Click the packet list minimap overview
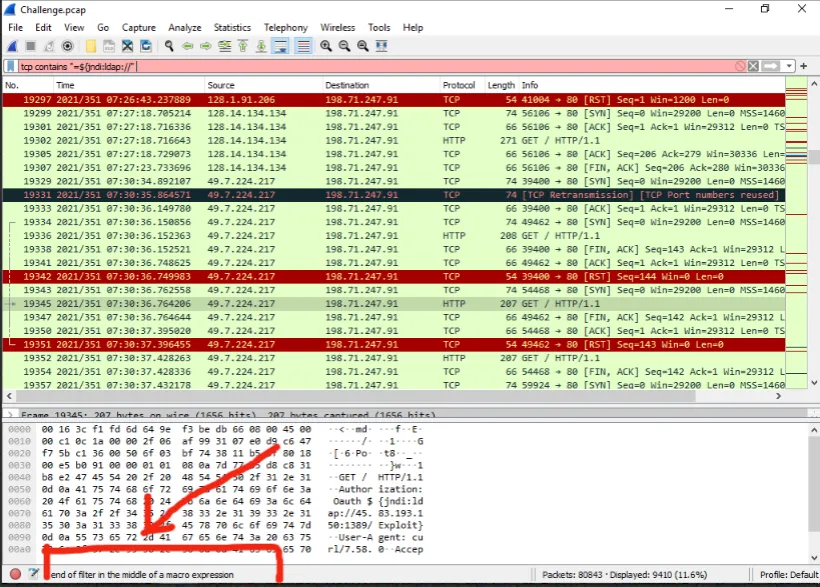The height and width of the screenshot is (587, 820). (x=796, y=233)
